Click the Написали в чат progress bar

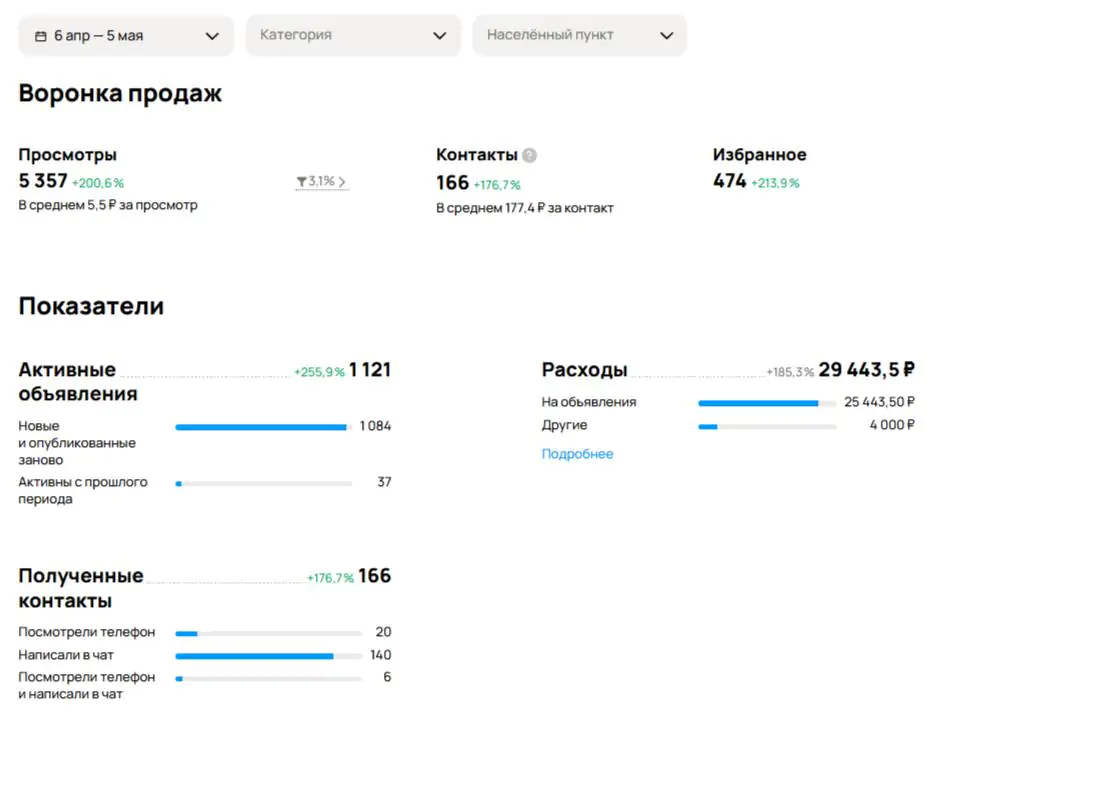(268, 656)
